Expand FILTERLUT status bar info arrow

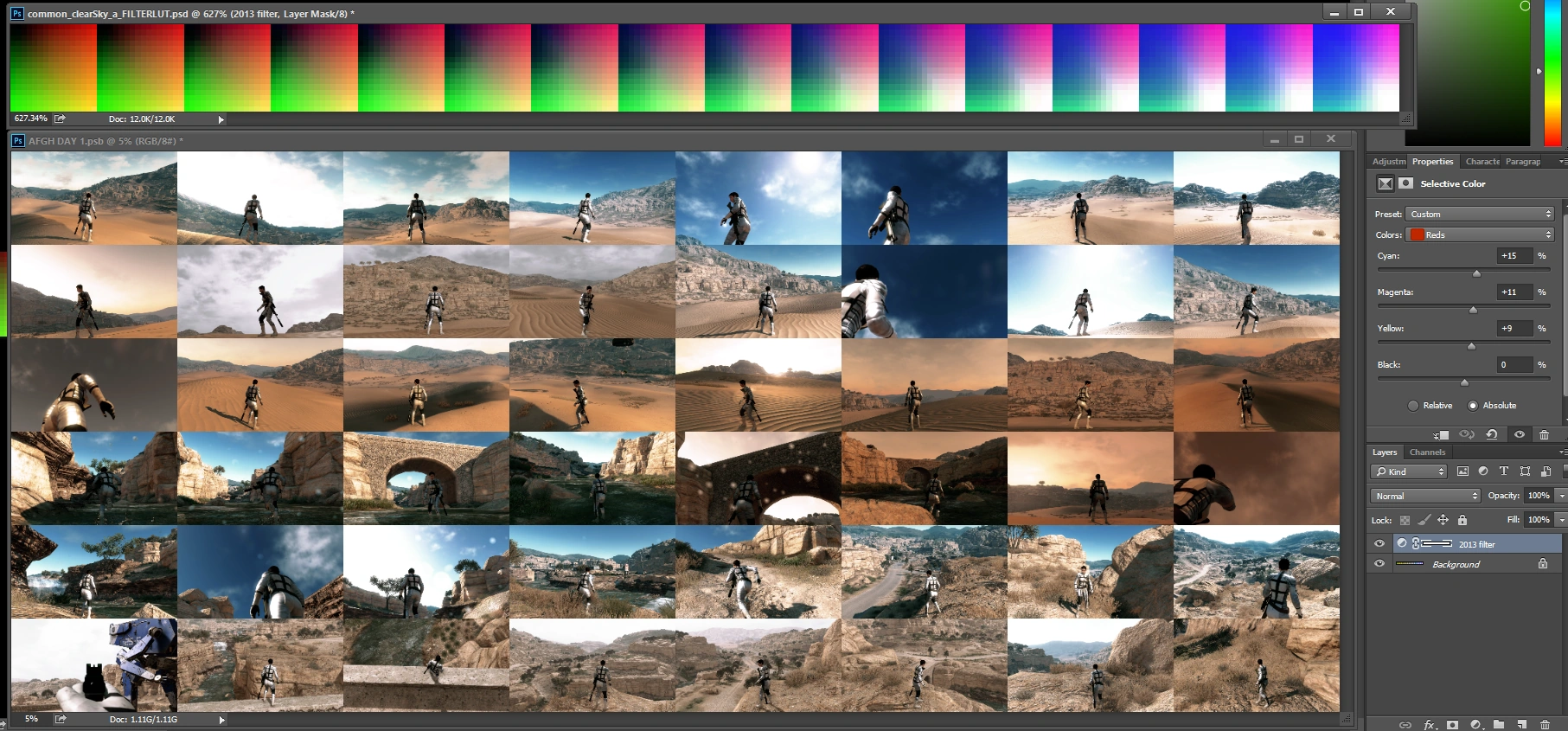click(221, 119)
